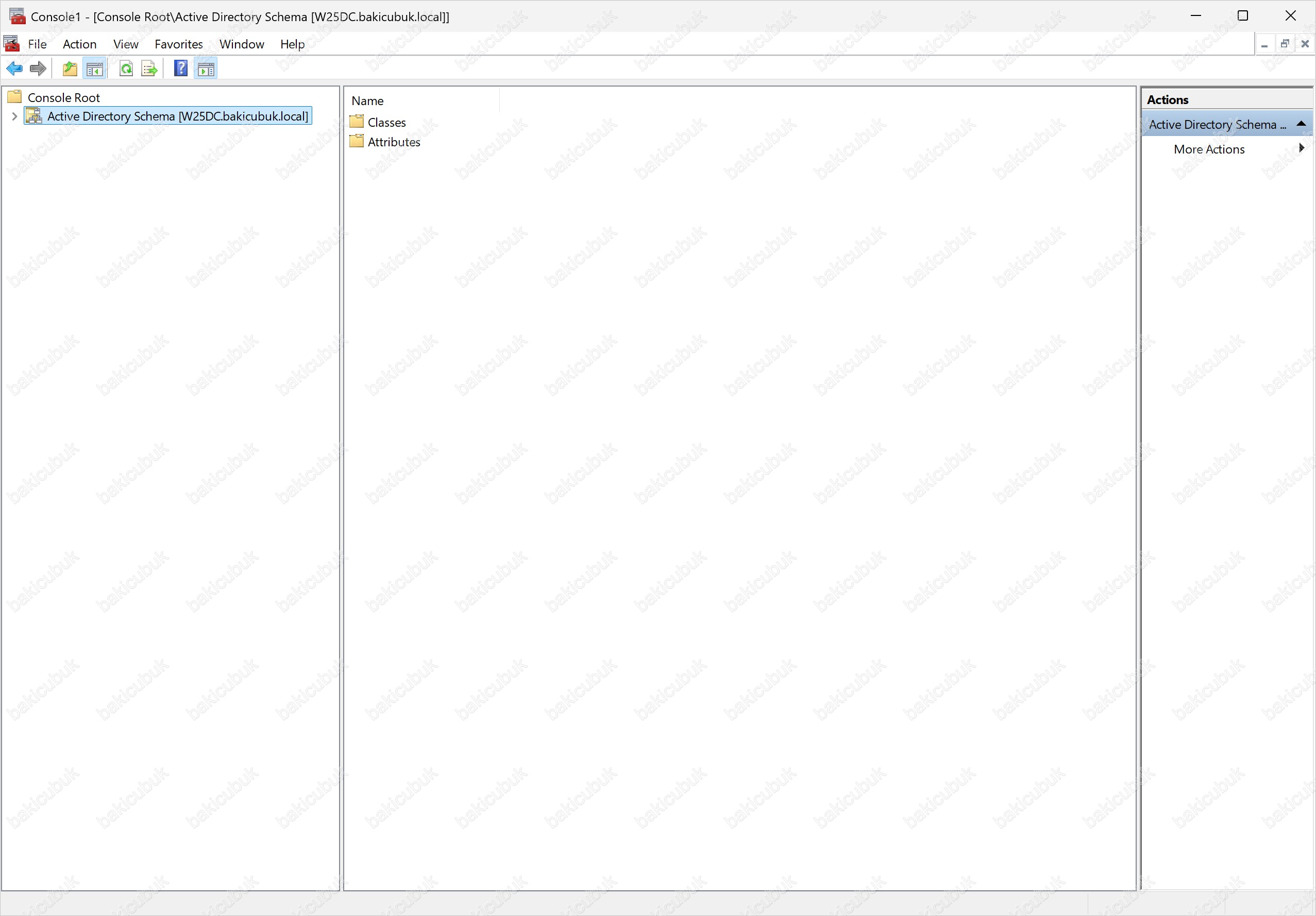Open the Favorites menu

click(179, 44)
